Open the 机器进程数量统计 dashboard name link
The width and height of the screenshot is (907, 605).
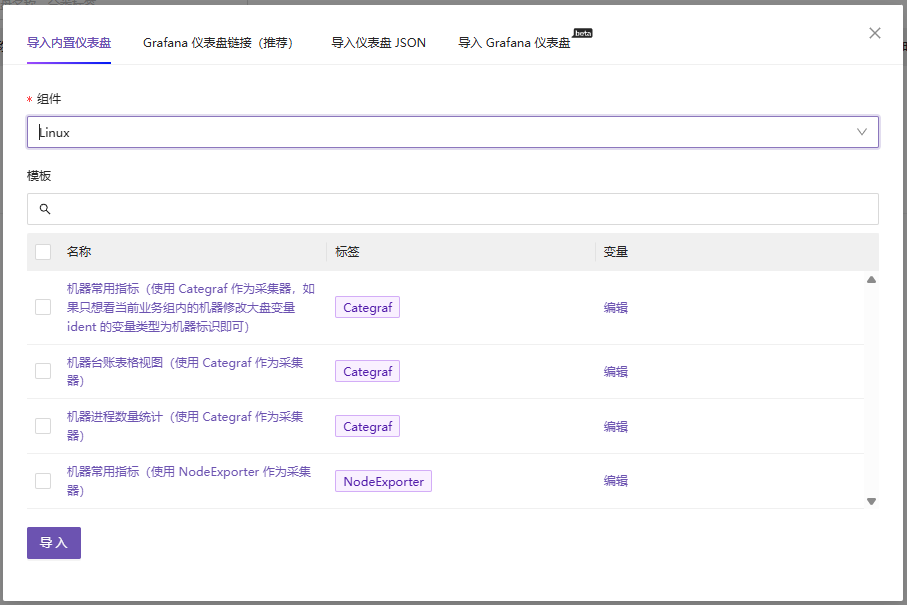point(184,417)
